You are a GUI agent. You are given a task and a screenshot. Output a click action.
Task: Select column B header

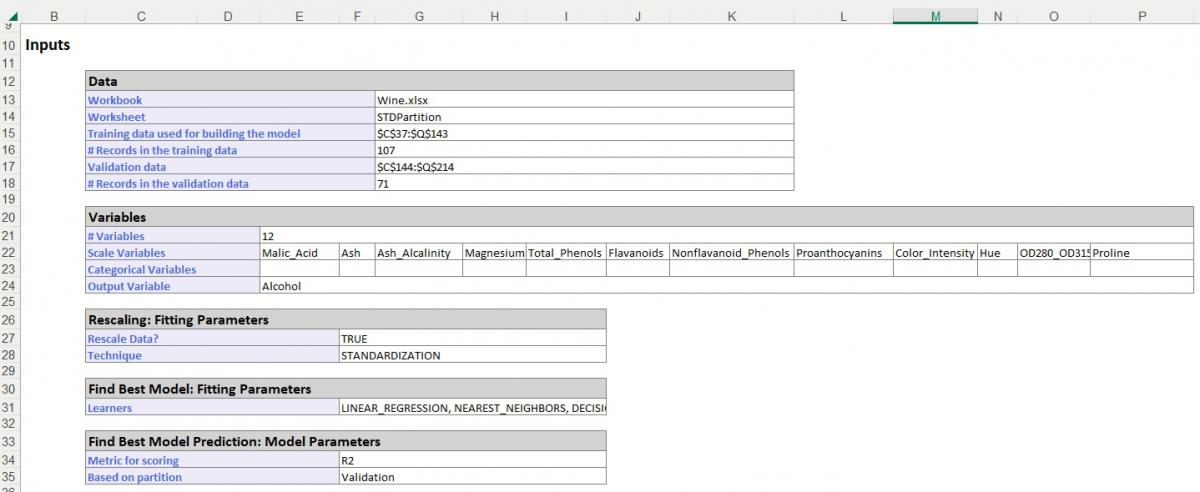point(52,16)
